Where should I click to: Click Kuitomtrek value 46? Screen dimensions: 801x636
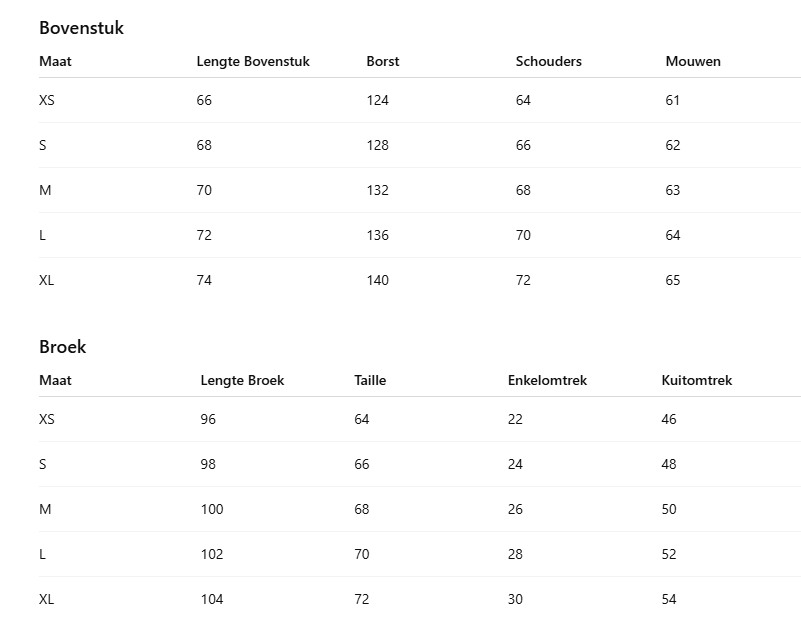669,419
